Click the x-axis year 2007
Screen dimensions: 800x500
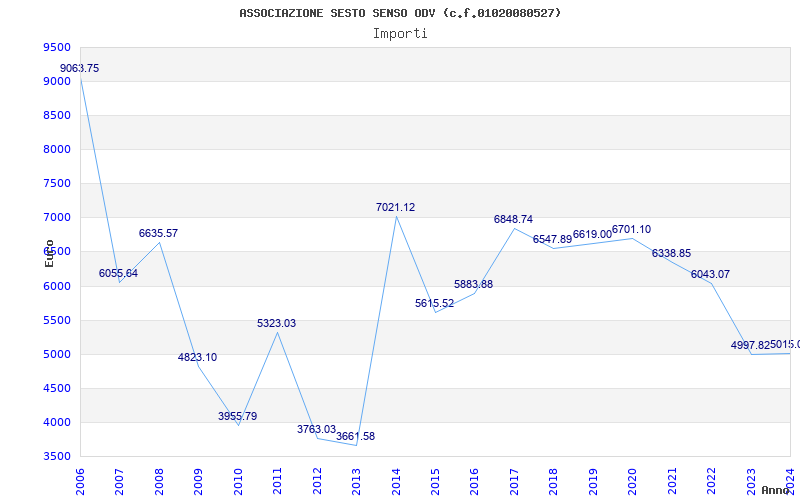click(119, 482)
